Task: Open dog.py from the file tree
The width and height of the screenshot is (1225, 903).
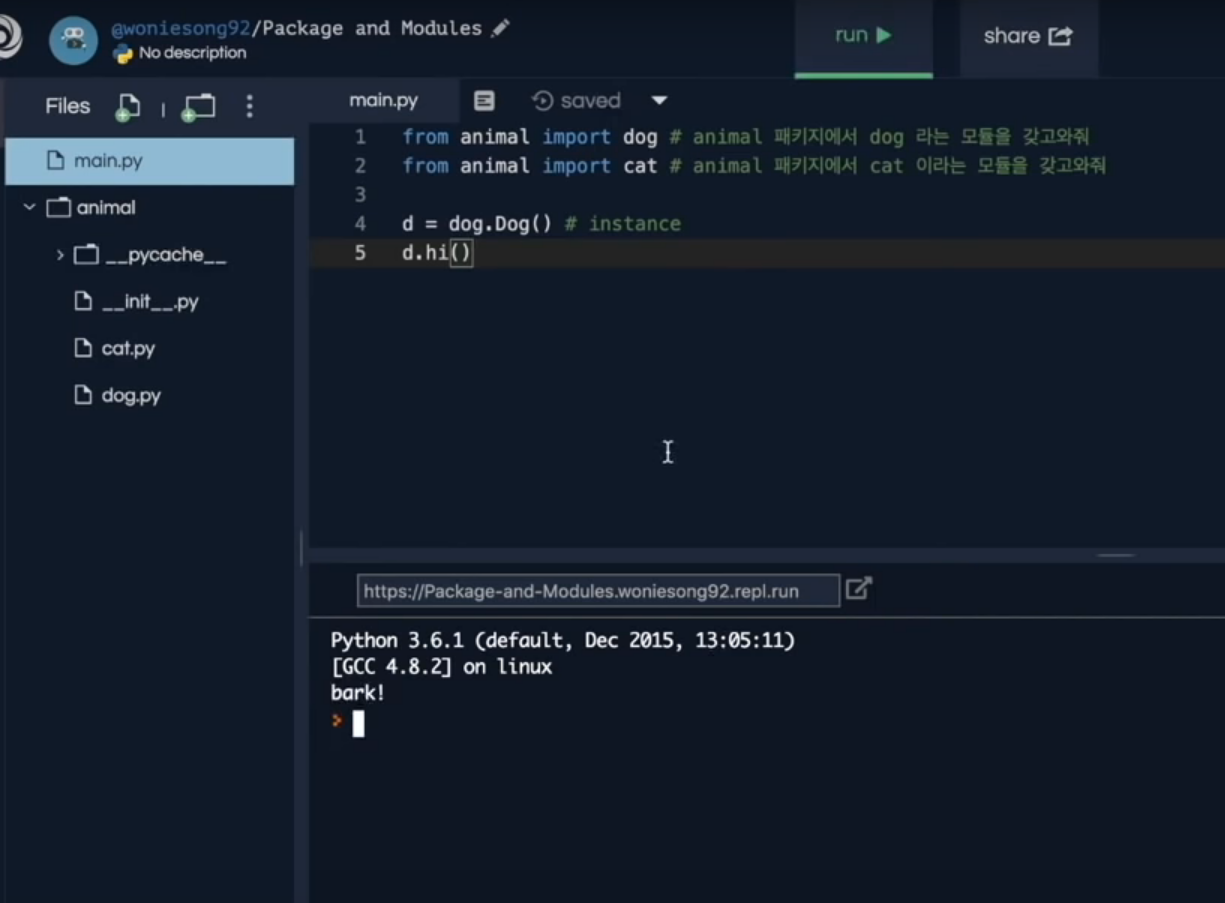Action: click(130, 395)
